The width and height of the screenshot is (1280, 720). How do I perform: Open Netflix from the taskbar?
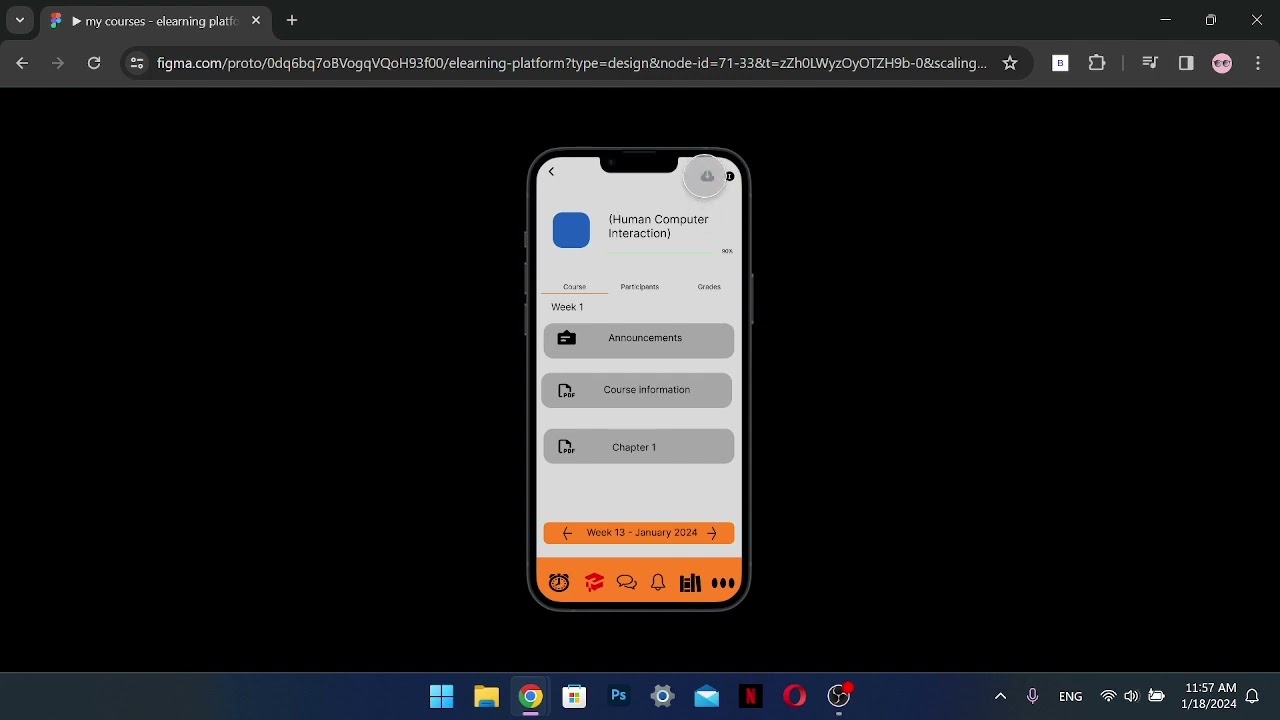coord(750,696)
